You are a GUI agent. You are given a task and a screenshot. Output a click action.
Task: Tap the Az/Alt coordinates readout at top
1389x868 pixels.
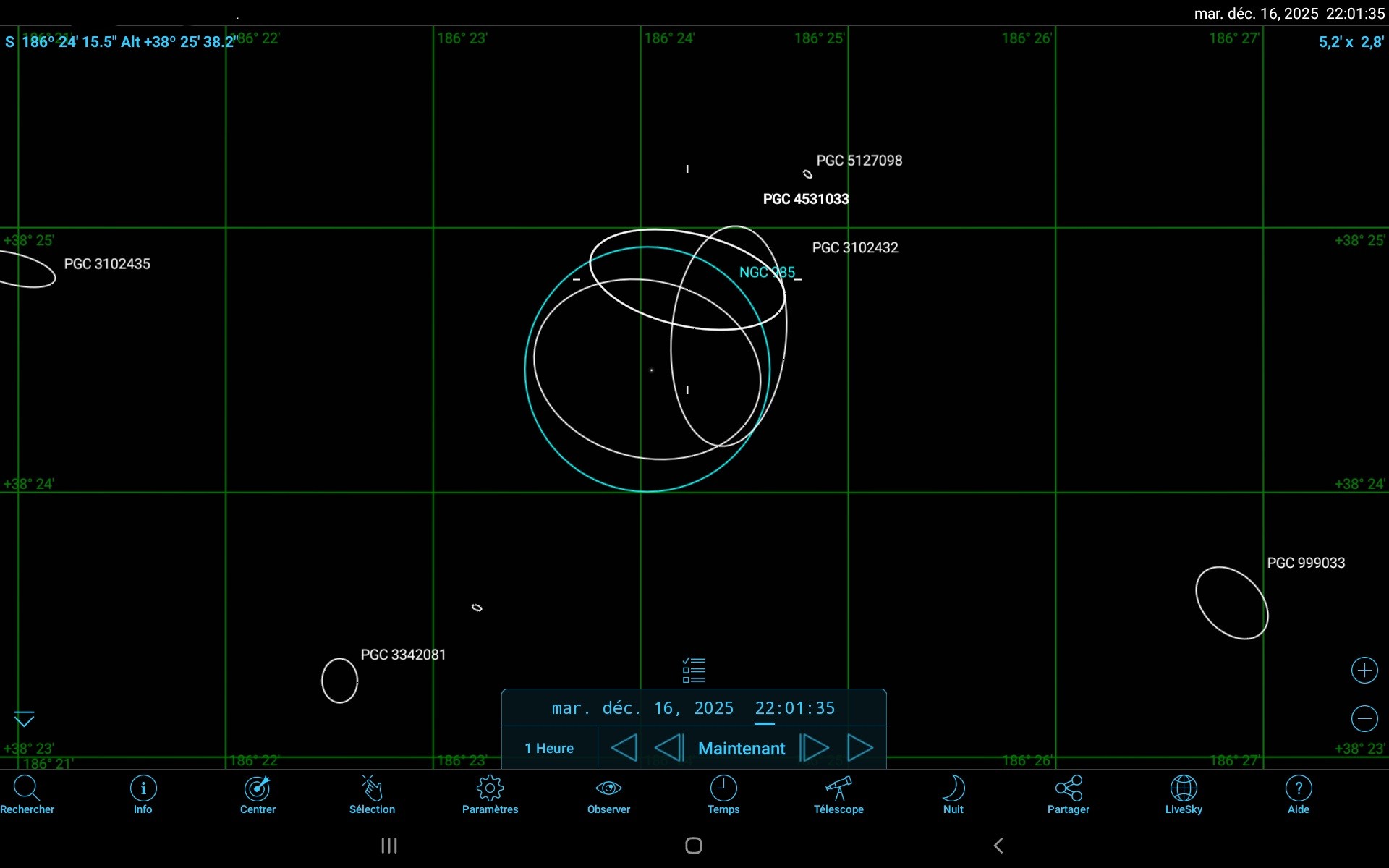[121, 42]
